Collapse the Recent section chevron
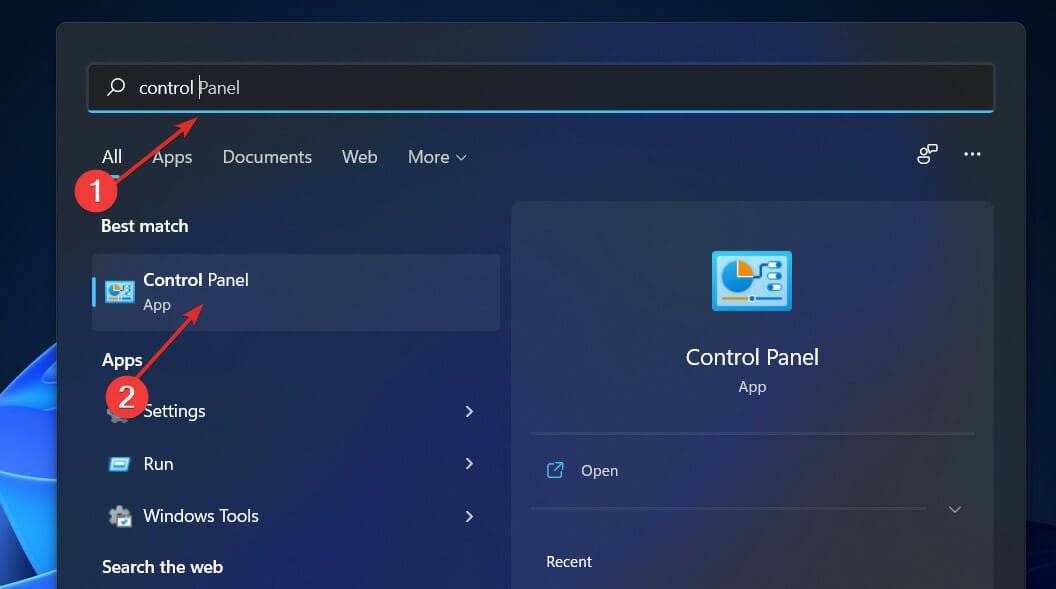This screenshot has height=589, width=1056. [x=954, y=509]
